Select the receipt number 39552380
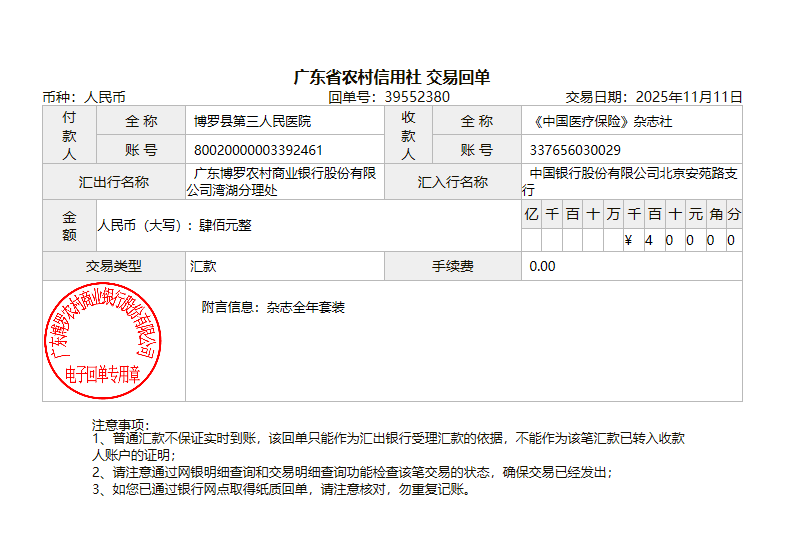Viewport: 802px width, 544px height. pos(417,97)
